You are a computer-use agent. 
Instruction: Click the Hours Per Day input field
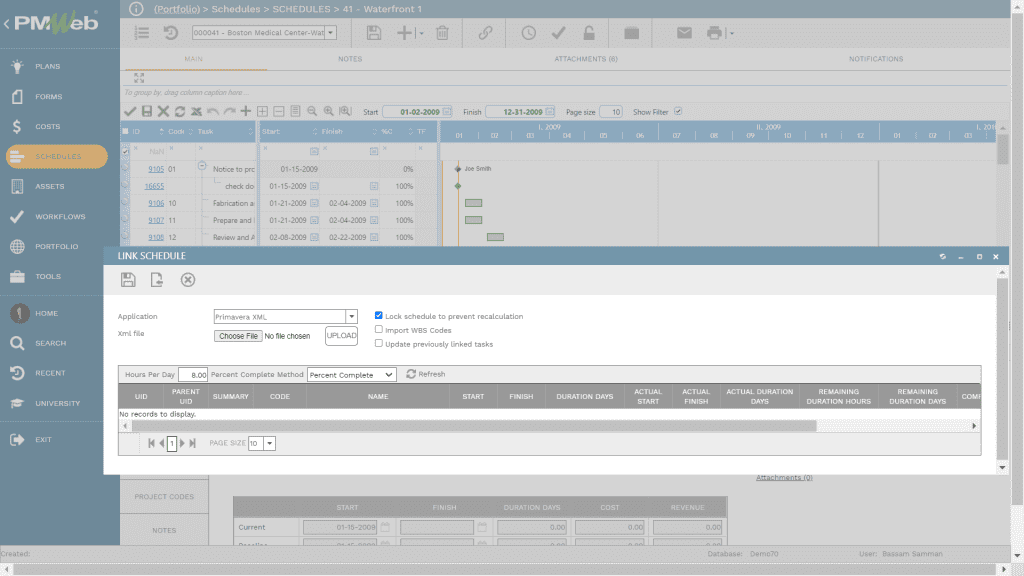point(193,375)
